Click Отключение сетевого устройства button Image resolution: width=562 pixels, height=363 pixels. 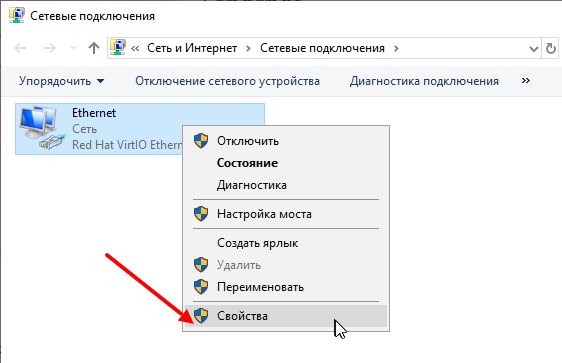click(x=227, y=81)
